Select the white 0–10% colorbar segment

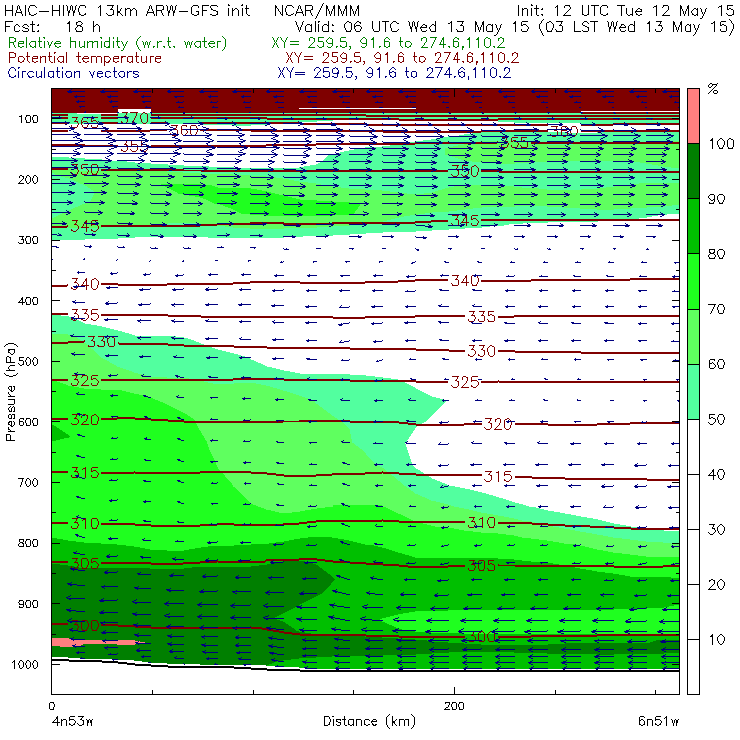[693, 667]
